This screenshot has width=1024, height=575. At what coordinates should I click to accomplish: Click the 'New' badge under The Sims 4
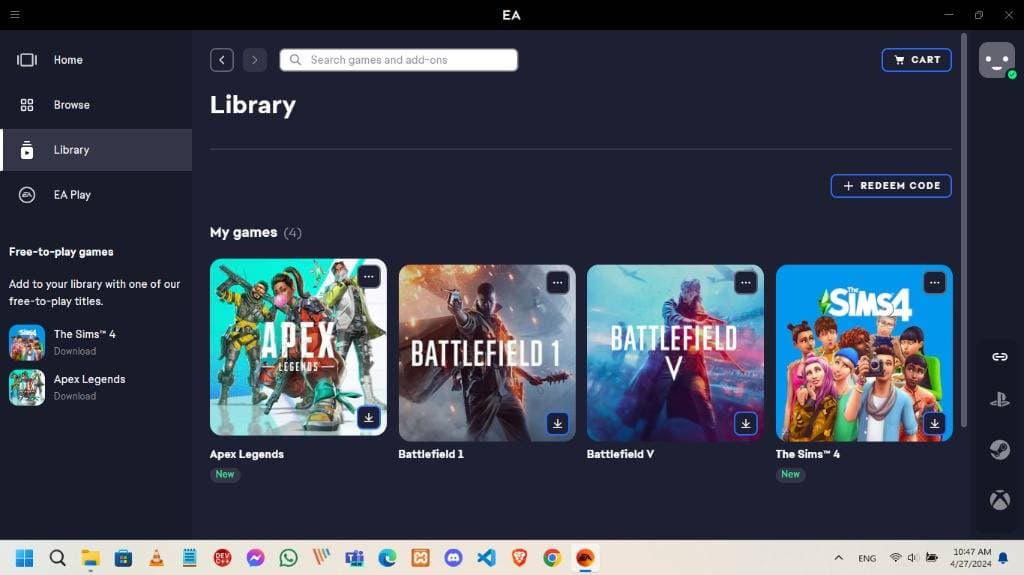[790, 474]
